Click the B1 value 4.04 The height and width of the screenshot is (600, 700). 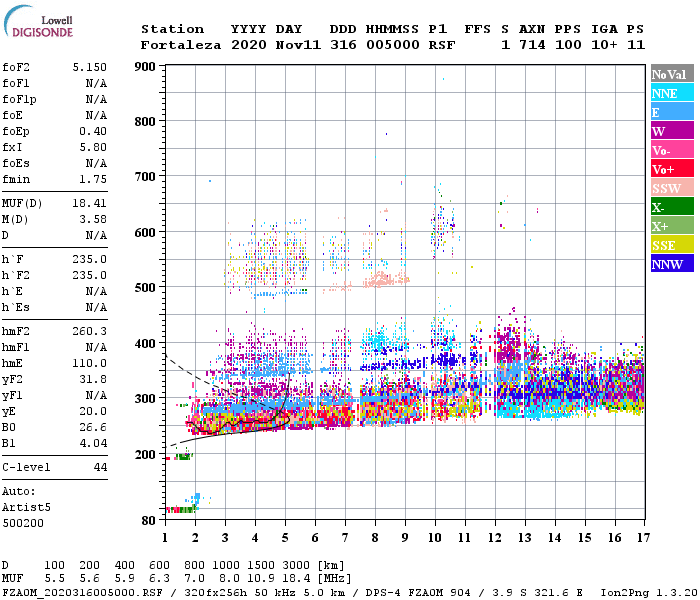point(93,443)
